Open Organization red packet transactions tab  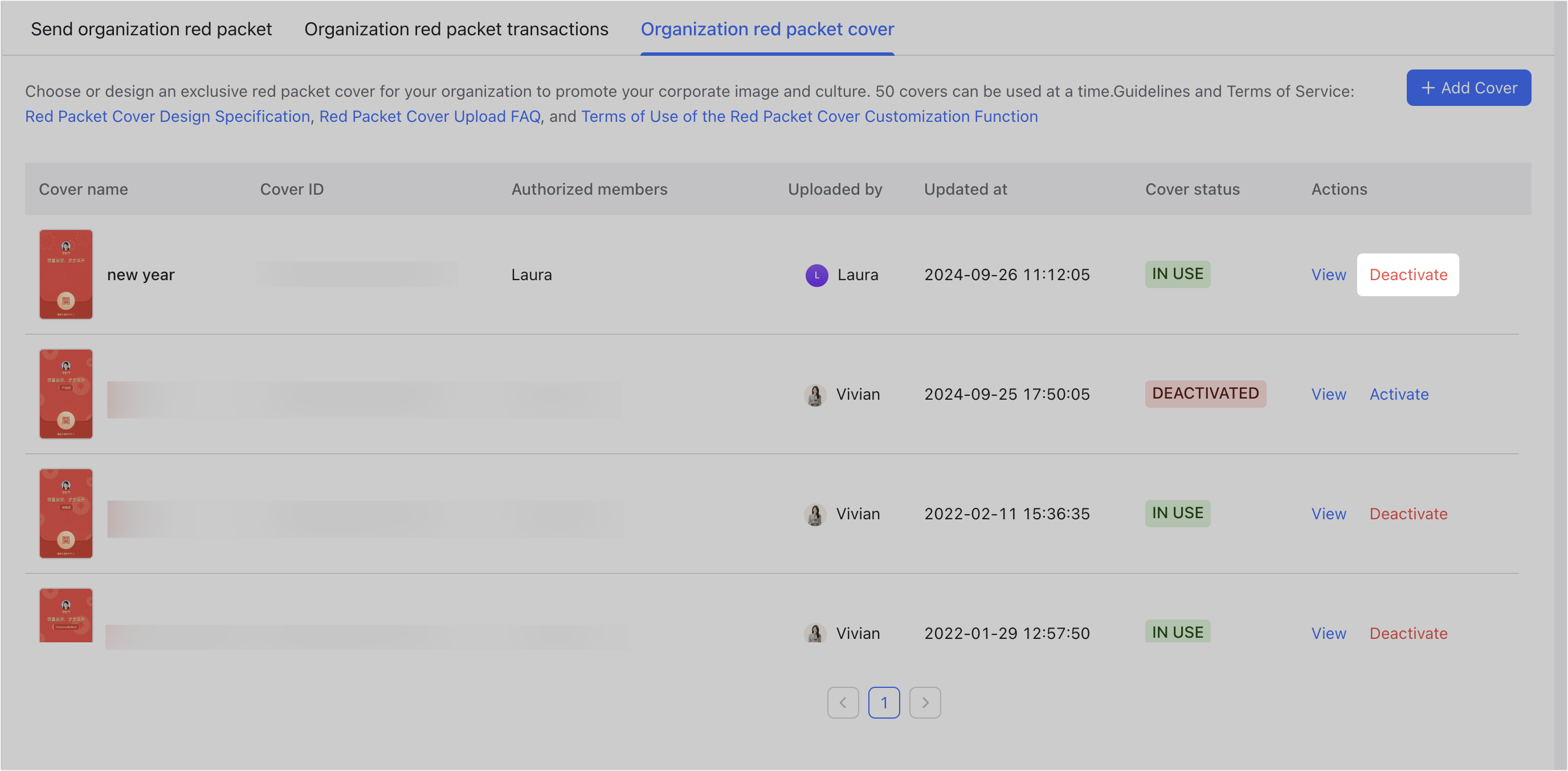pos(456,29)
